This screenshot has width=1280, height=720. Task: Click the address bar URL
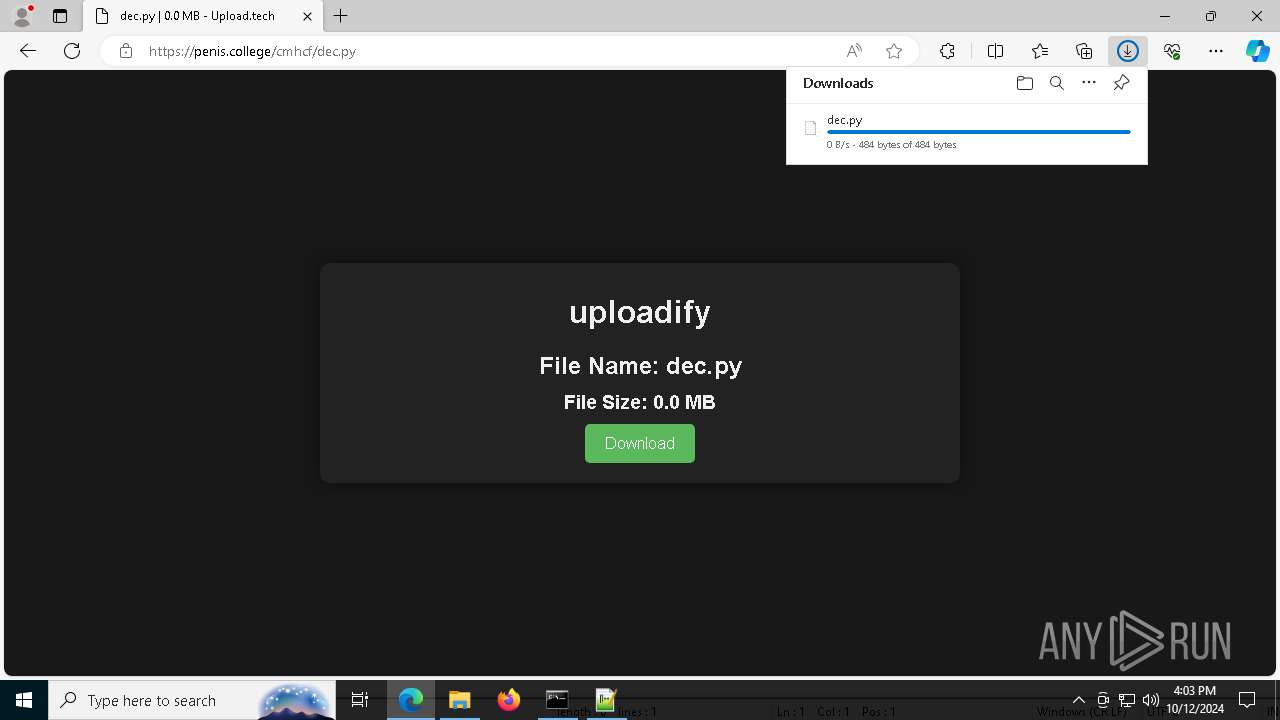pos(252,51)
